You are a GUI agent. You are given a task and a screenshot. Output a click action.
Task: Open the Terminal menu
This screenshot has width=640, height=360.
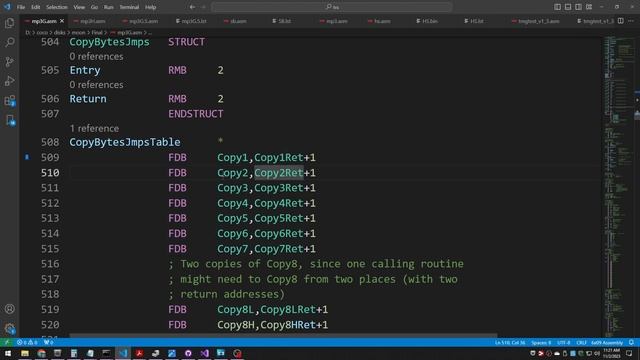click(x=129, y=7)
